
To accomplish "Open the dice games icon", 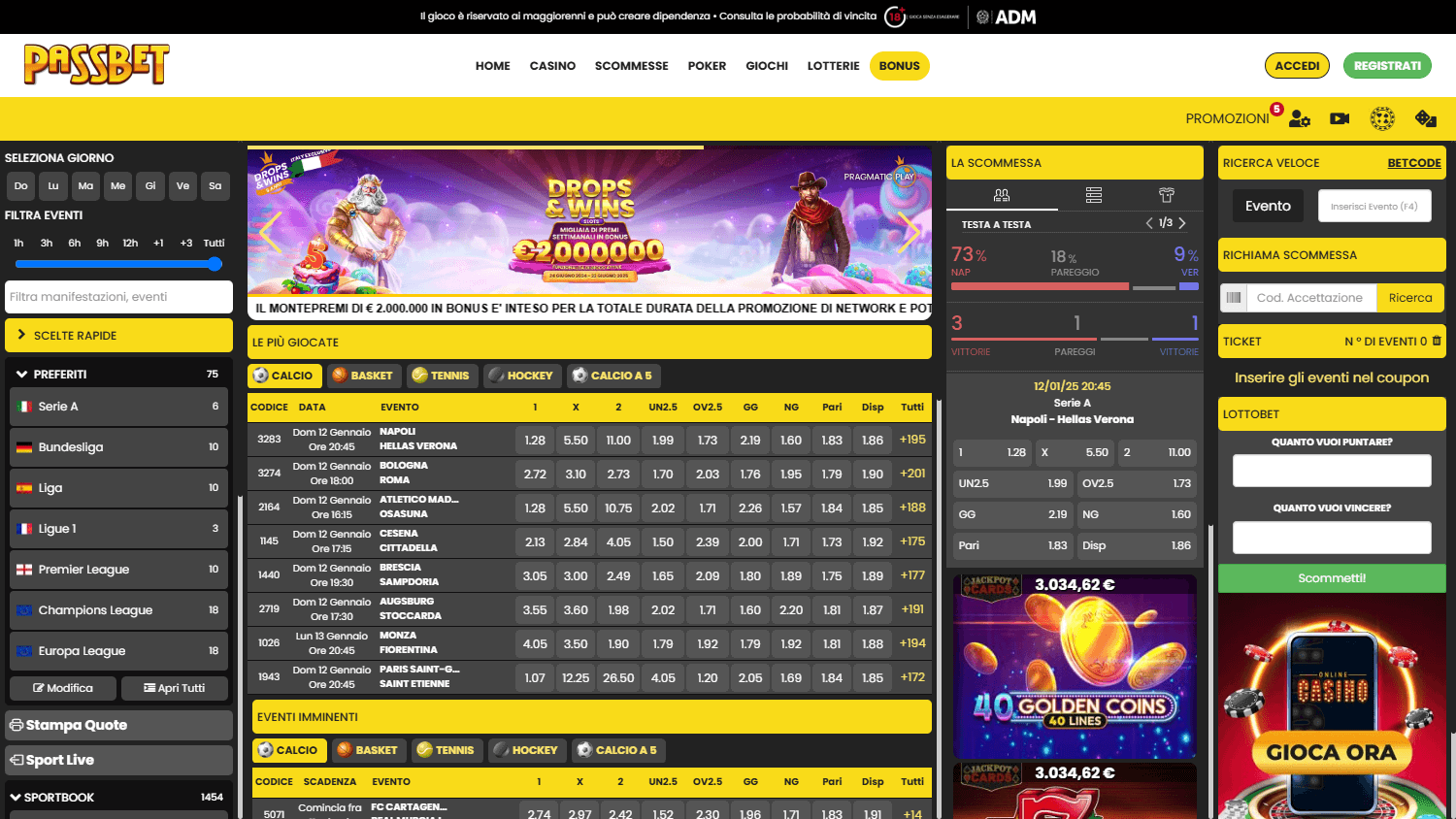I will [1426, 118].
